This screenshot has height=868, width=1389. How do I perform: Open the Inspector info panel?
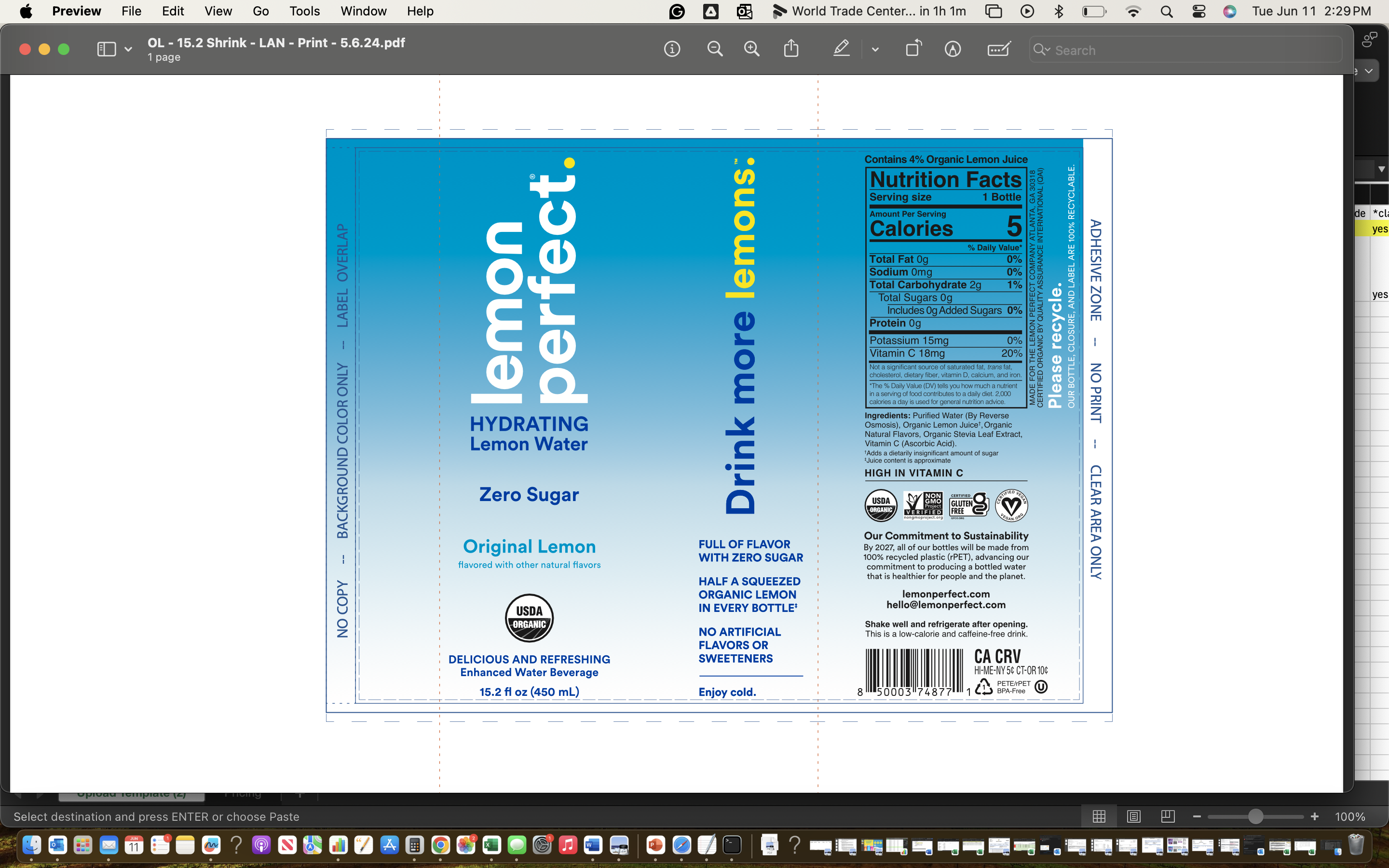672,49
